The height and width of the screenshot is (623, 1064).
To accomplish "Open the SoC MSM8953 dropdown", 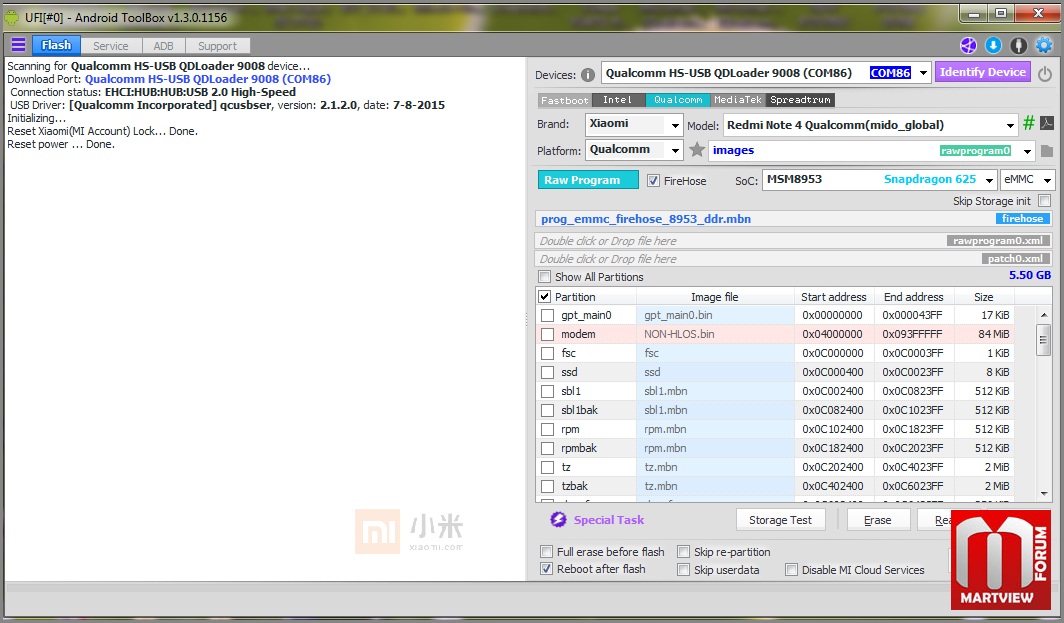I will (989, 181).
